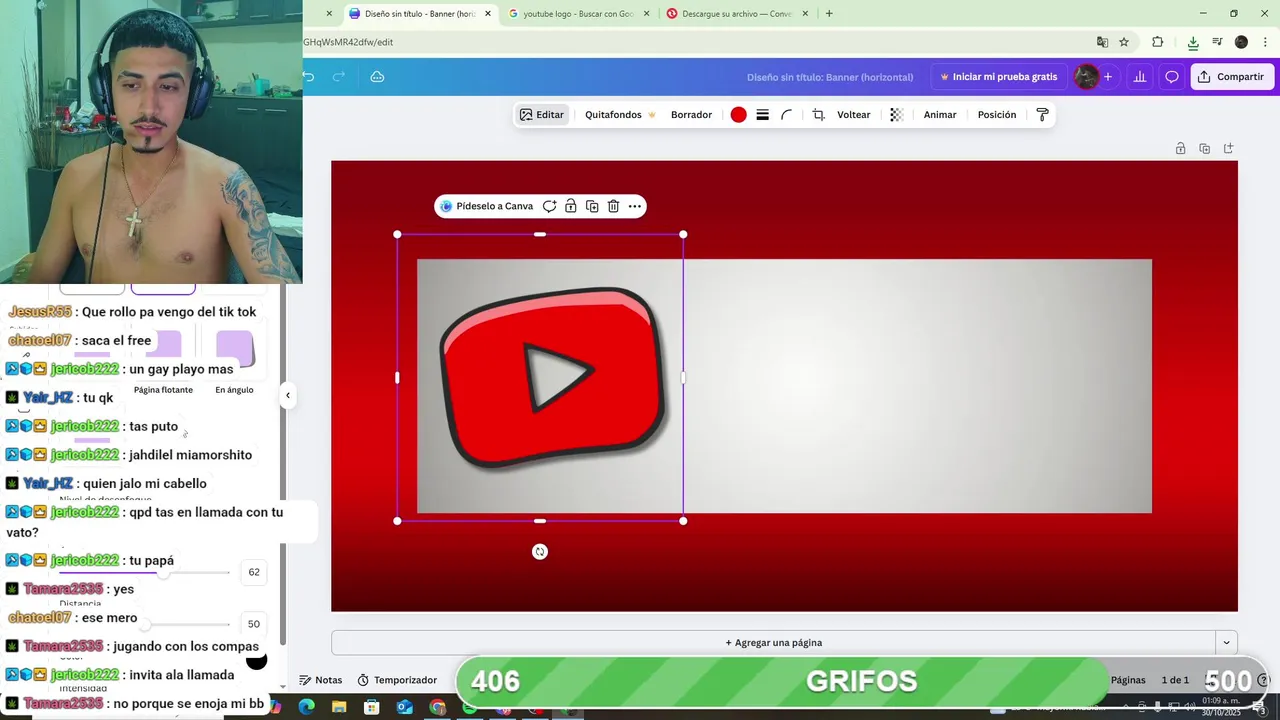The image size is (1280, 720).
Task: Open browser downloads
Action: click(x=1193, y=42)
